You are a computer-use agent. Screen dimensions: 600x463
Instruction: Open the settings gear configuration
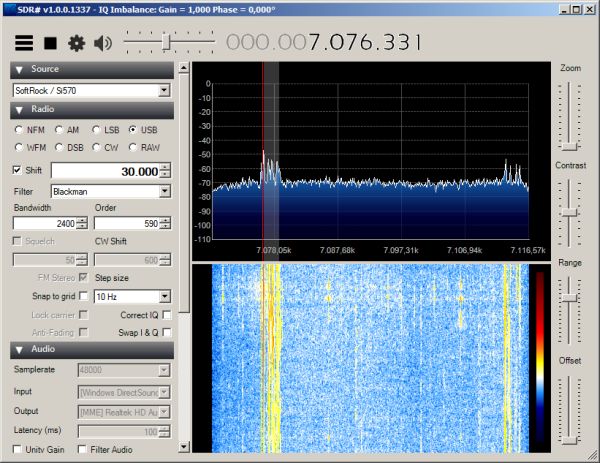coord(76,43)
